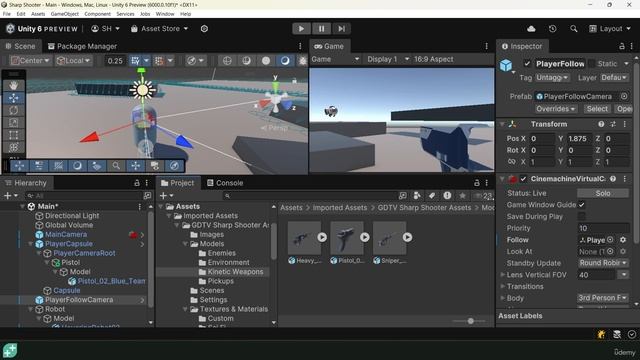Image resolution: width=640 pixels, height=360 pixels.
Task: Toggle the Static checkbox in the Inspector
Action: [x=591, y=64]
